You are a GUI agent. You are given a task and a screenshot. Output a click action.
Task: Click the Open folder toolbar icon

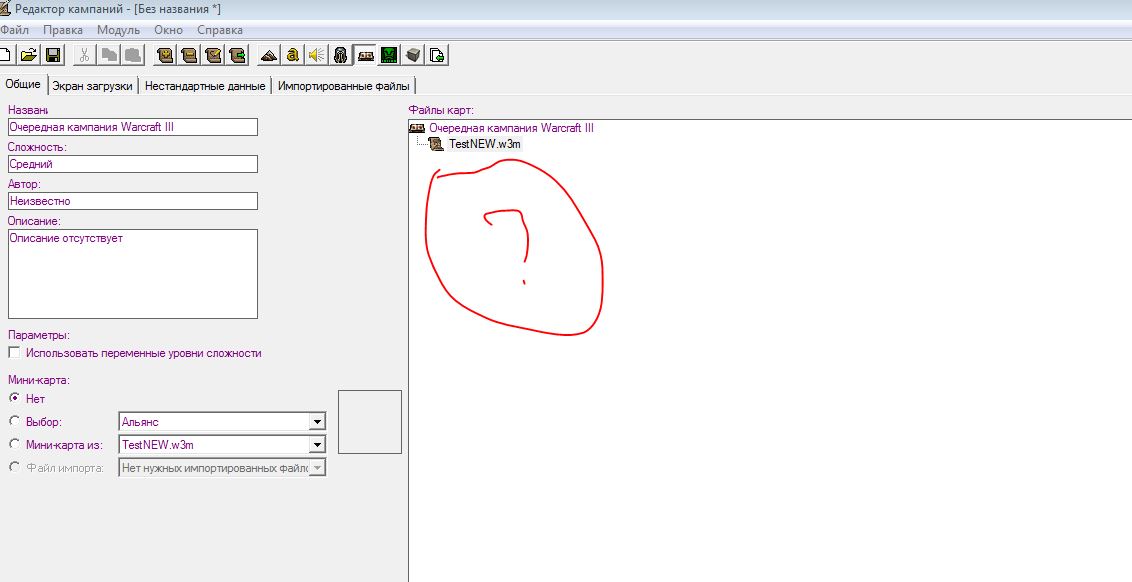29,55
